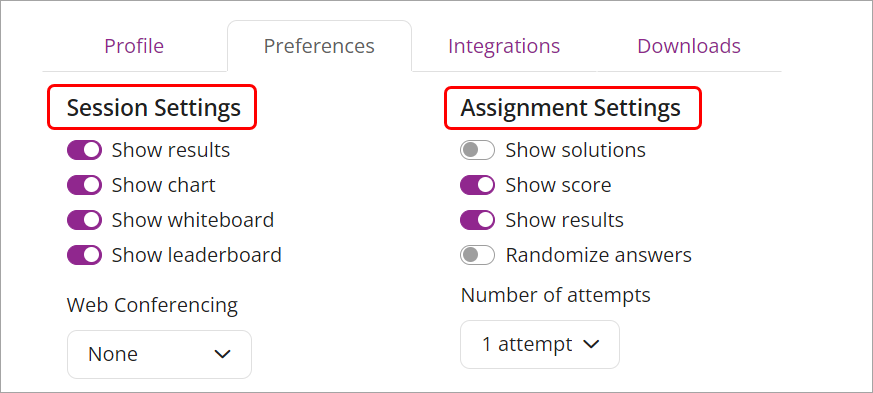The width and height of the screenshot is (873, 393).
Task: Open the Number of attempts dropdown
Action: (x=540, y=344)
